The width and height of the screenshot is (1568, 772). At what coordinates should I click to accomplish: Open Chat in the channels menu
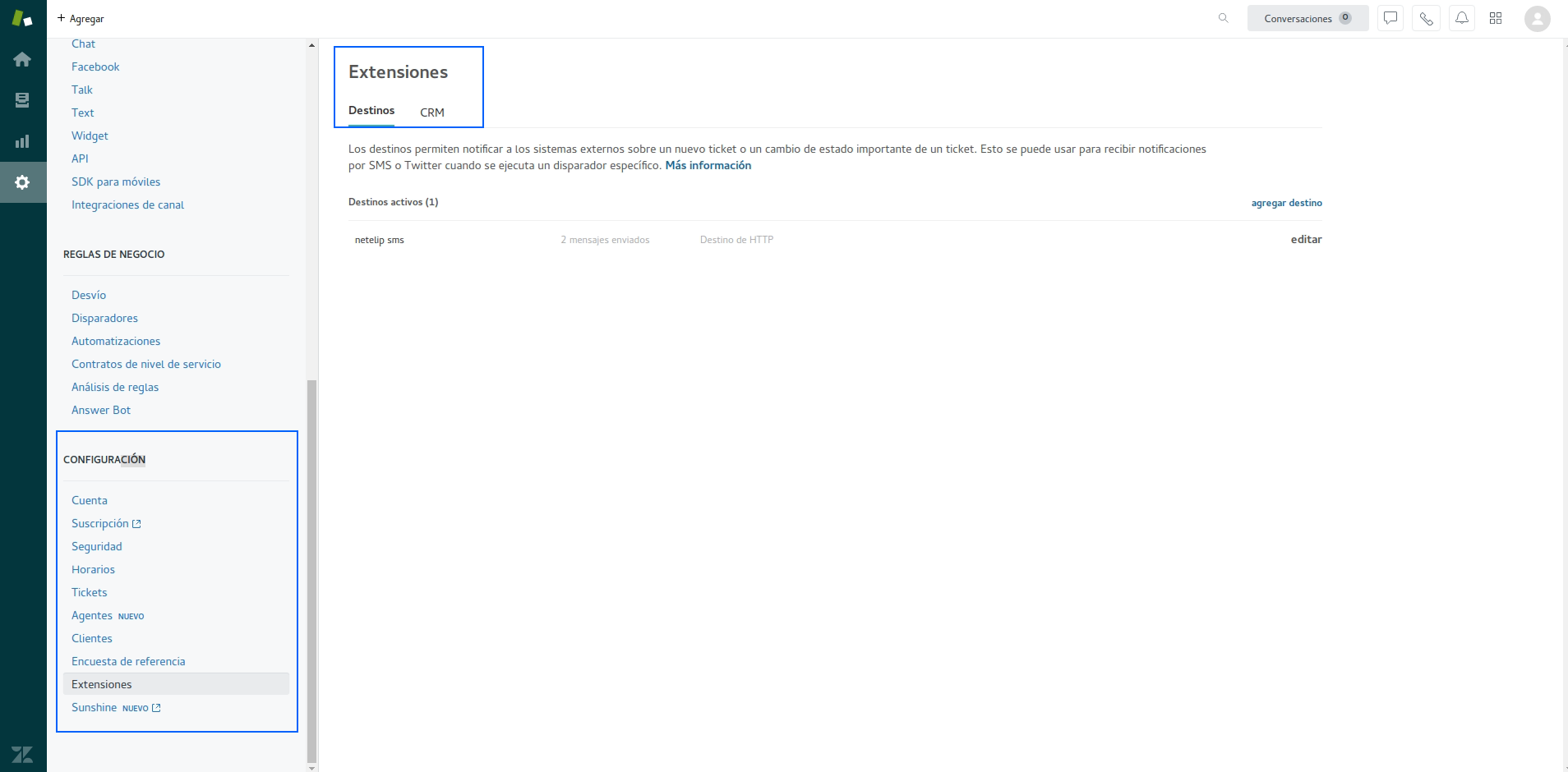83,44
